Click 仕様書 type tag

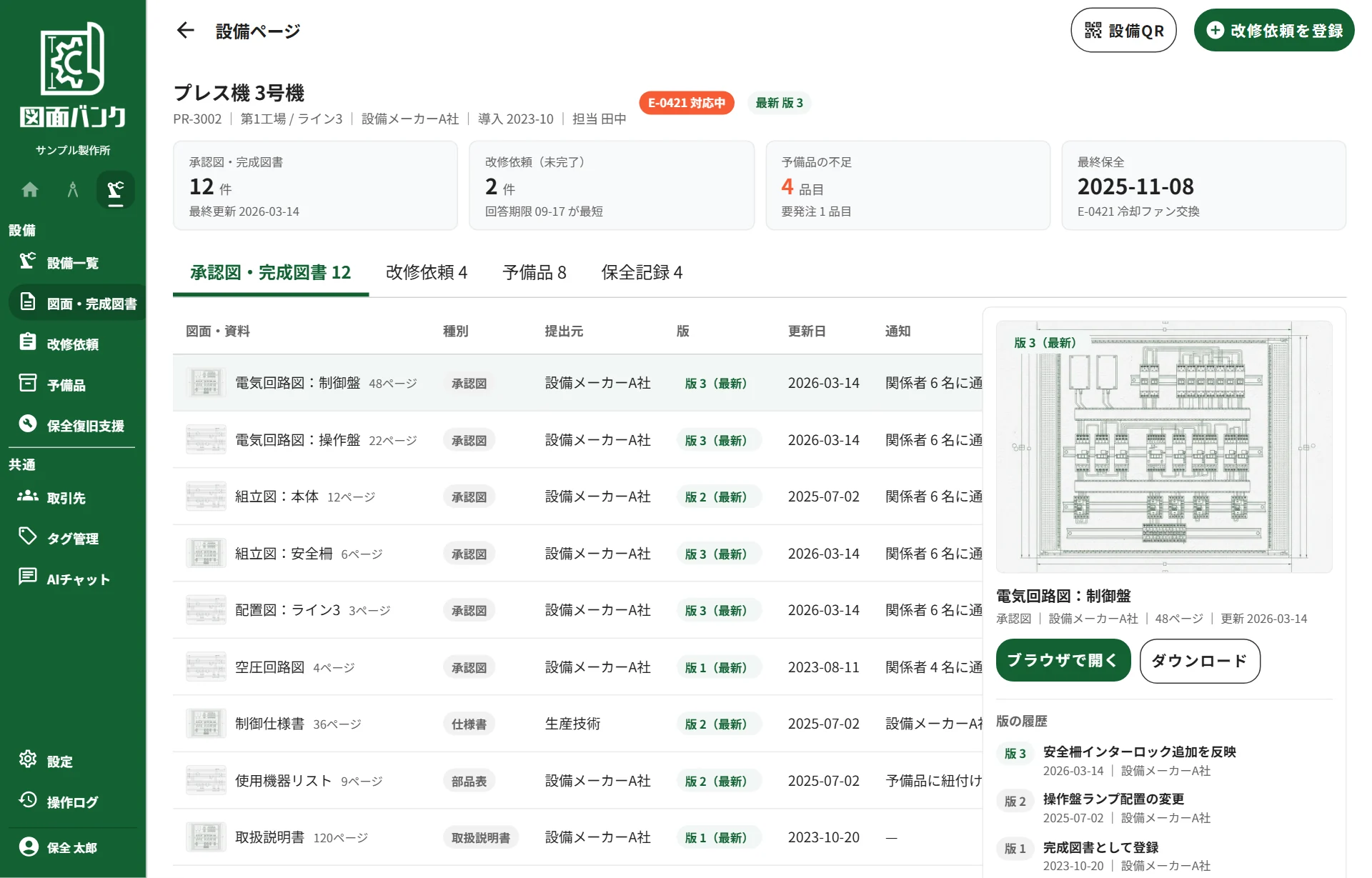[x=469, y=724]
